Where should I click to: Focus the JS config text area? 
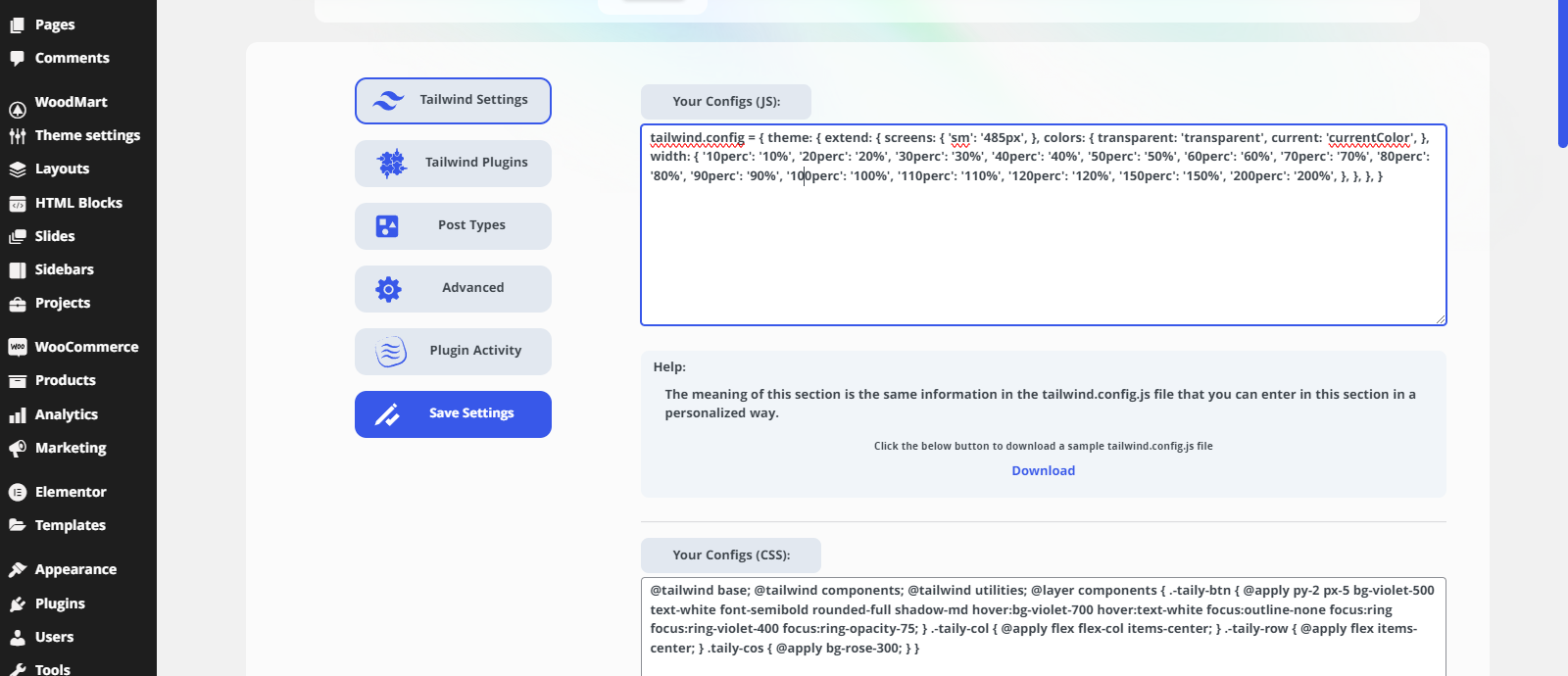1044,224
